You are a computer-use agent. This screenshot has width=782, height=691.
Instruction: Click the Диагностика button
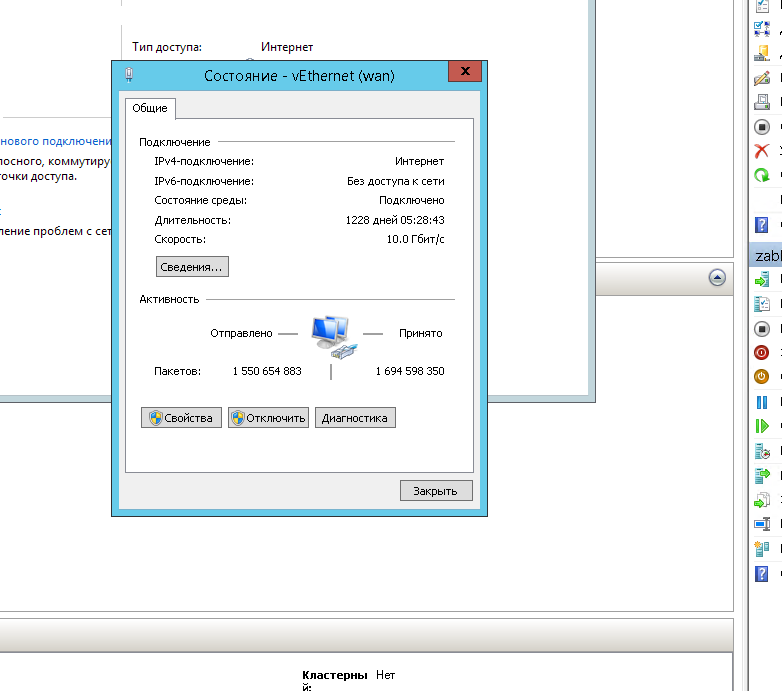[355, 418]
